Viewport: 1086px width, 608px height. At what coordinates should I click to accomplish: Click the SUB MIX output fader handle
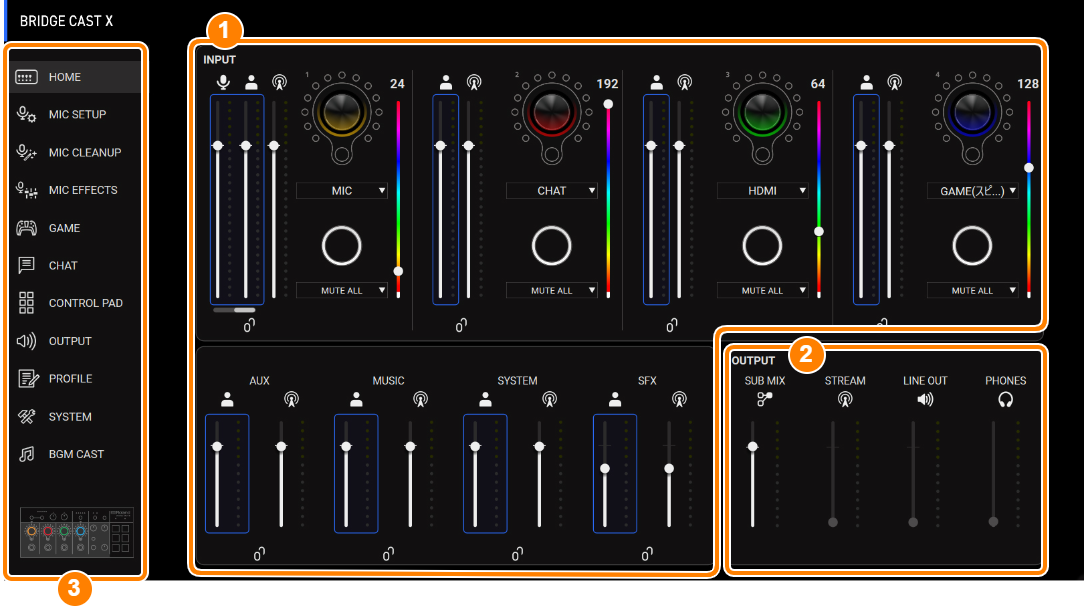pyautogui.click(x=753, y=447)
